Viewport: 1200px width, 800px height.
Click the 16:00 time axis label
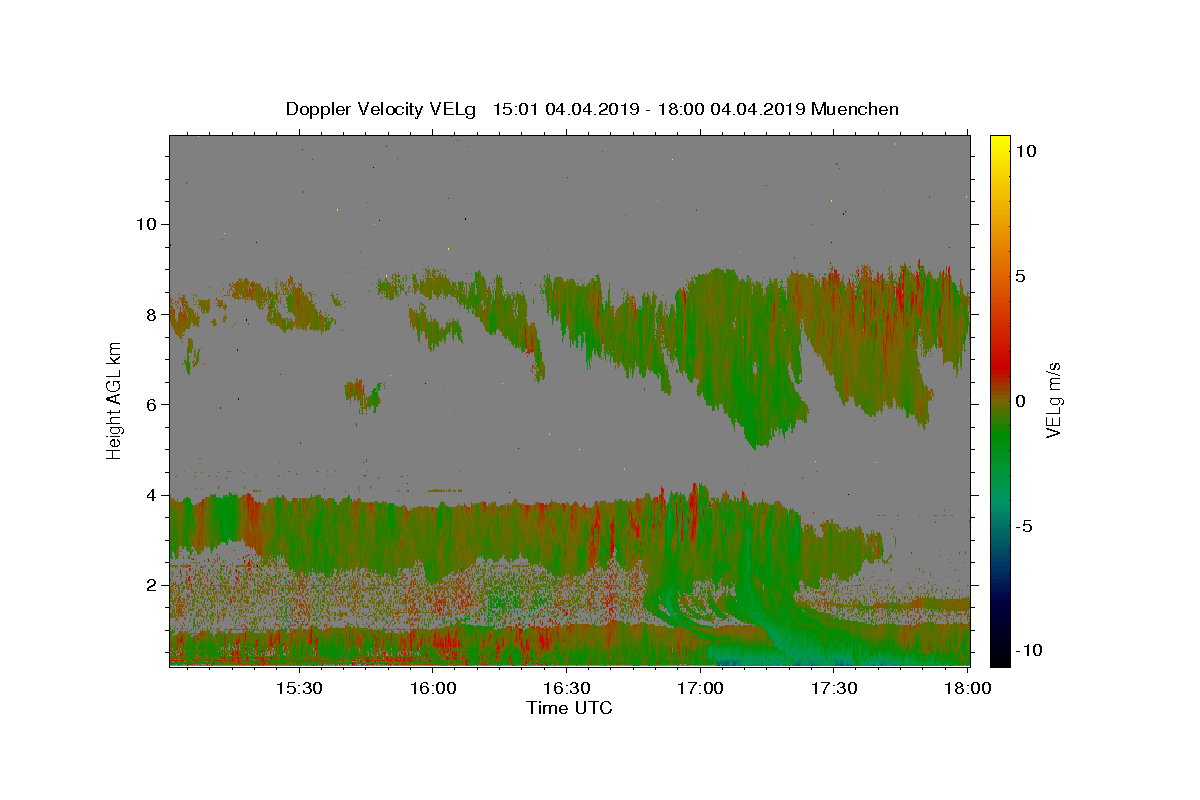433,689
